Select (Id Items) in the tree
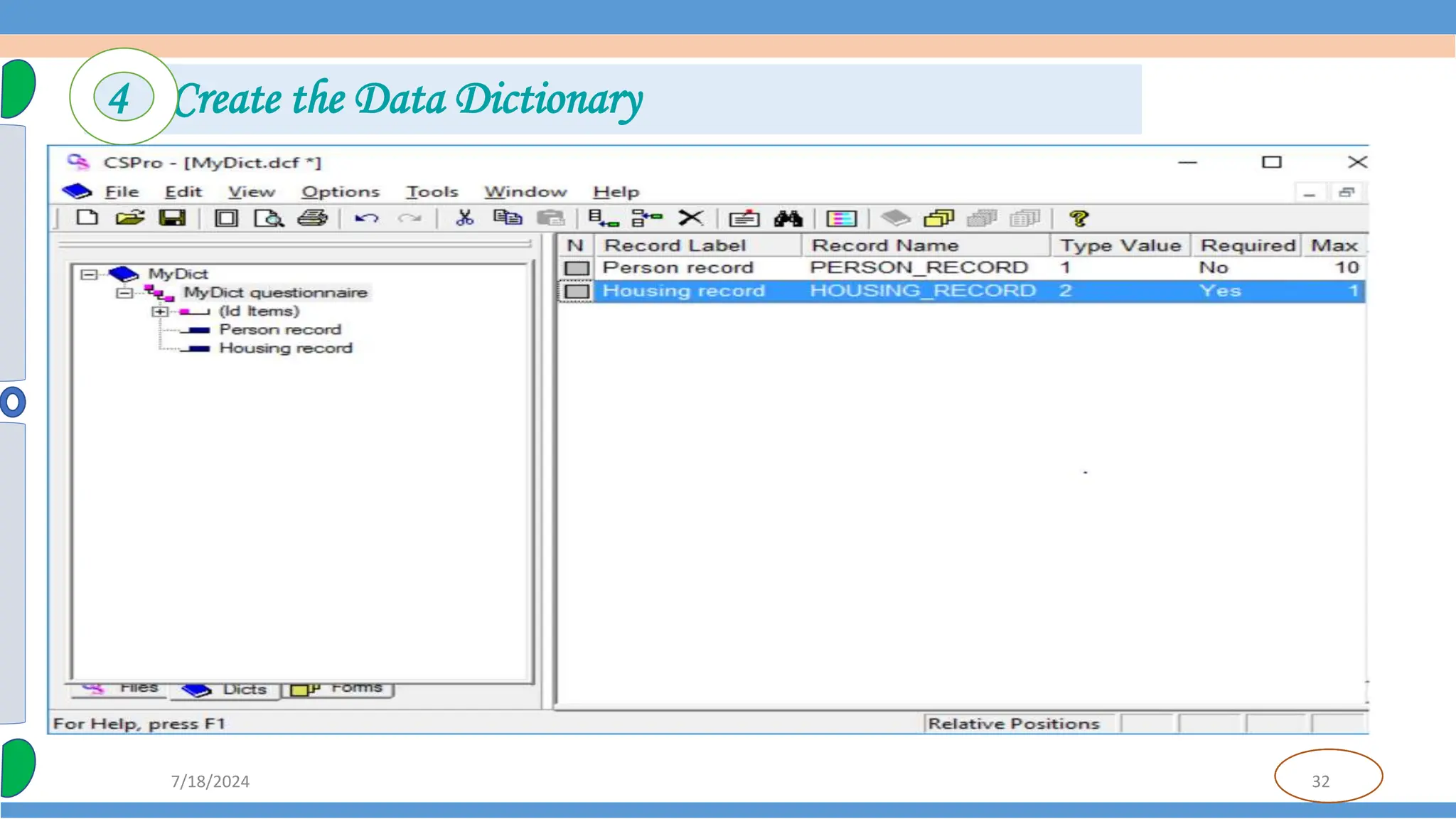This screenshot has width=1456, height=819. [x=259, y=311]
